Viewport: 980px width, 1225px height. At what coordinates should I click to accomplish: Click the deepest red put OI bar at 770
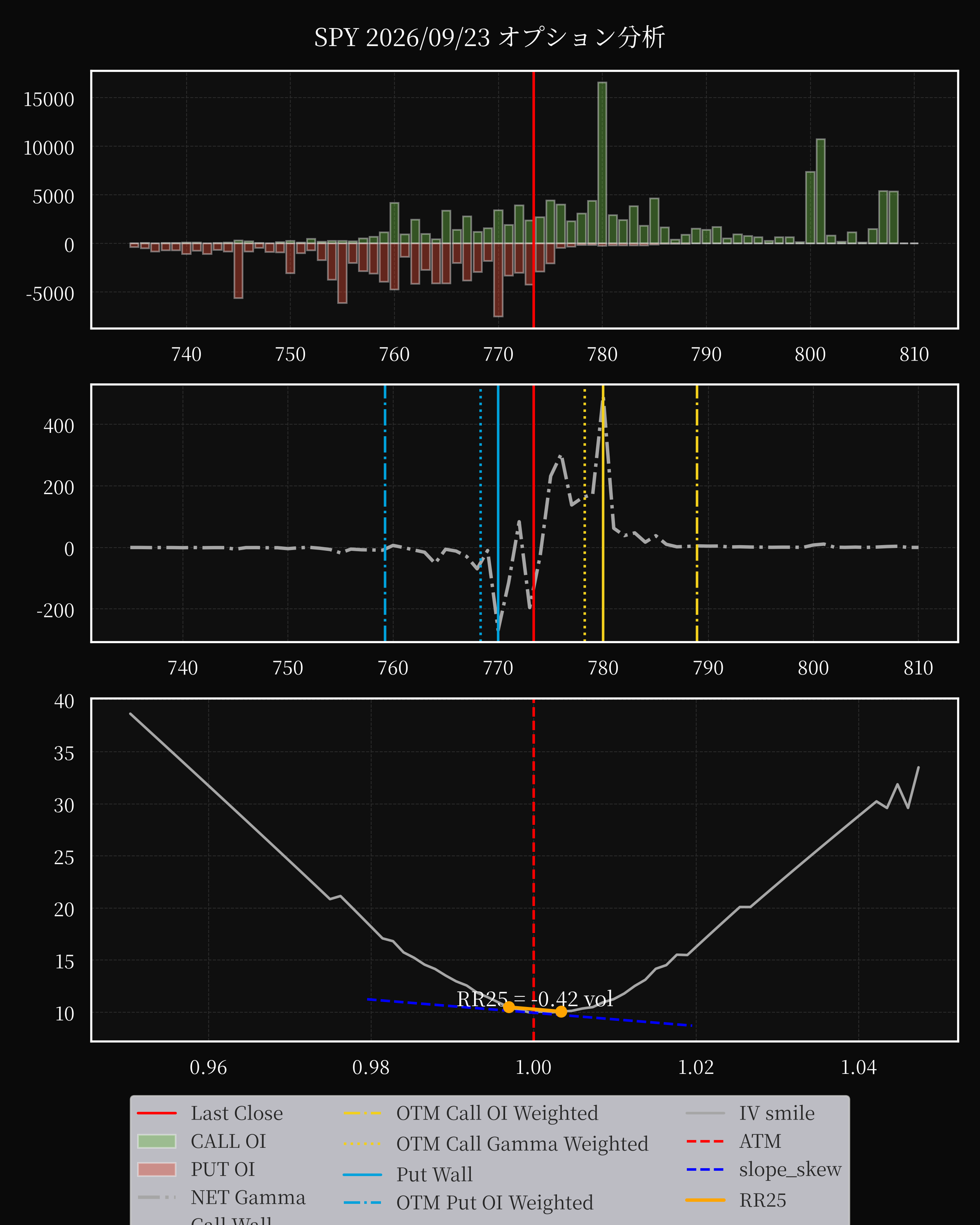498,280
